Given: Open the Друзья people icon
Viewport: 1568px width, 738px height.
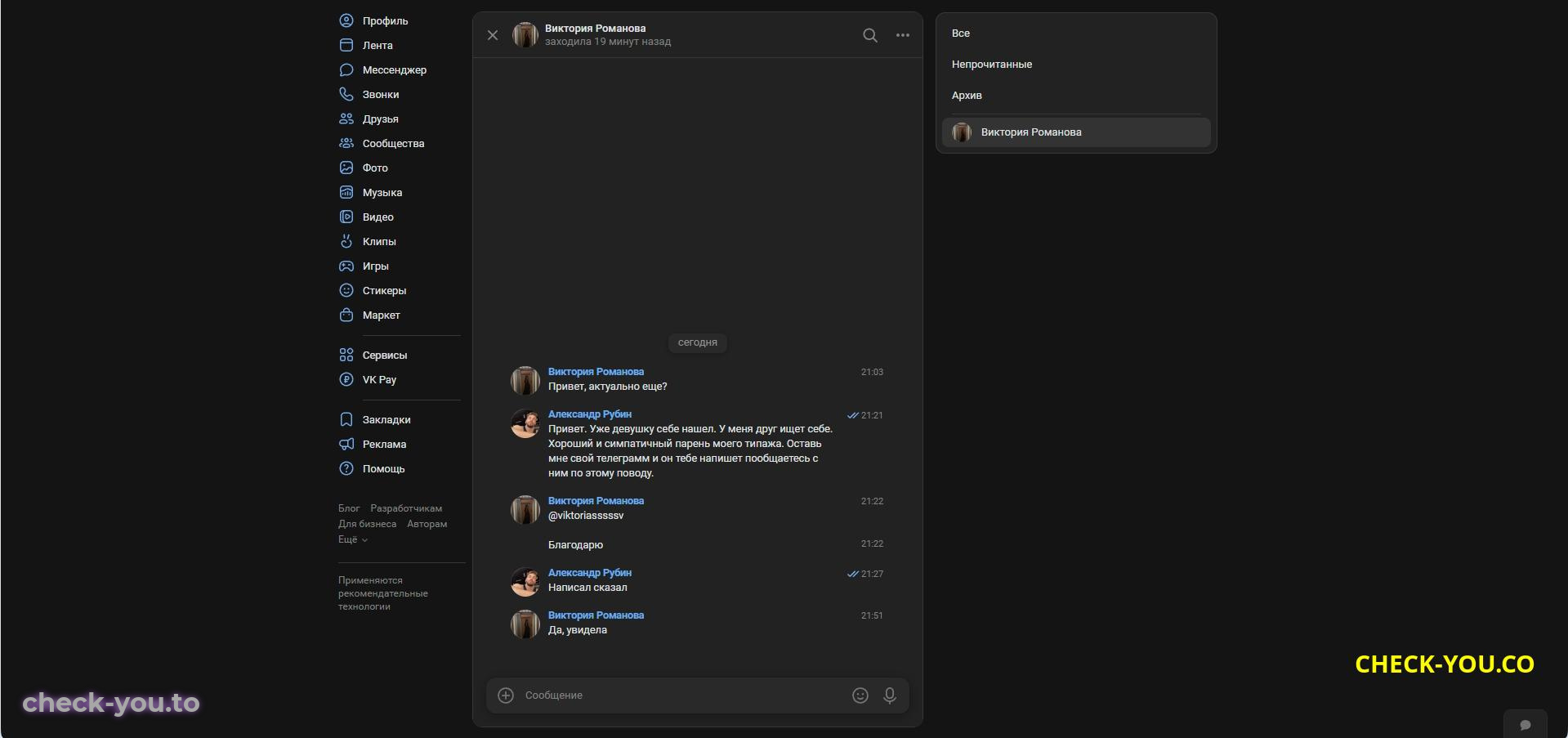Looking at the screenshot, I should (x=346, y=119).
